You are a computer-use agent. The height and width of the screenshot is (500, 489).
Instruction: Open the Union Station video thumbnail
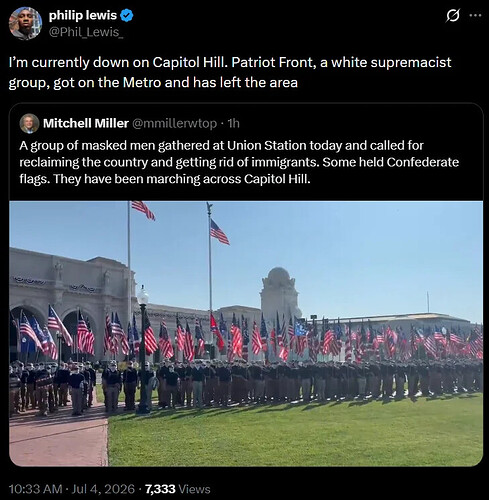tap(246, 334)
